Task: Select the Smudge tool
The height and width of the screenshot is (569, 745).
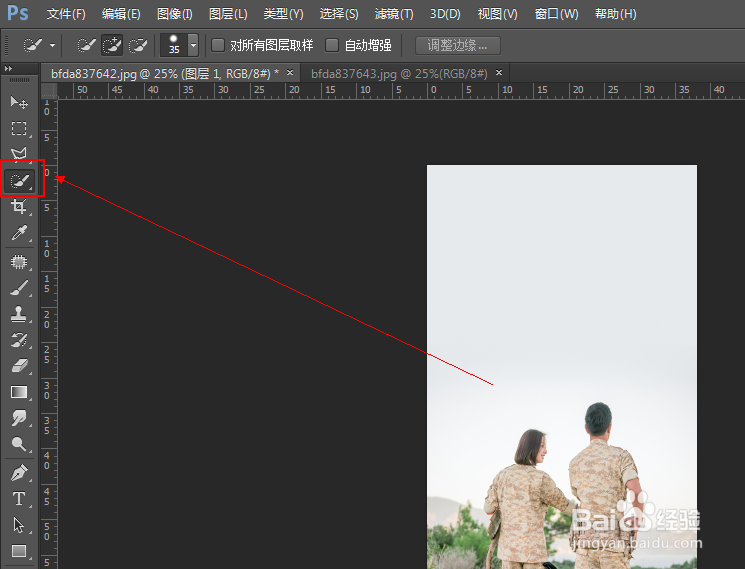Action: (x=19, y=418)
